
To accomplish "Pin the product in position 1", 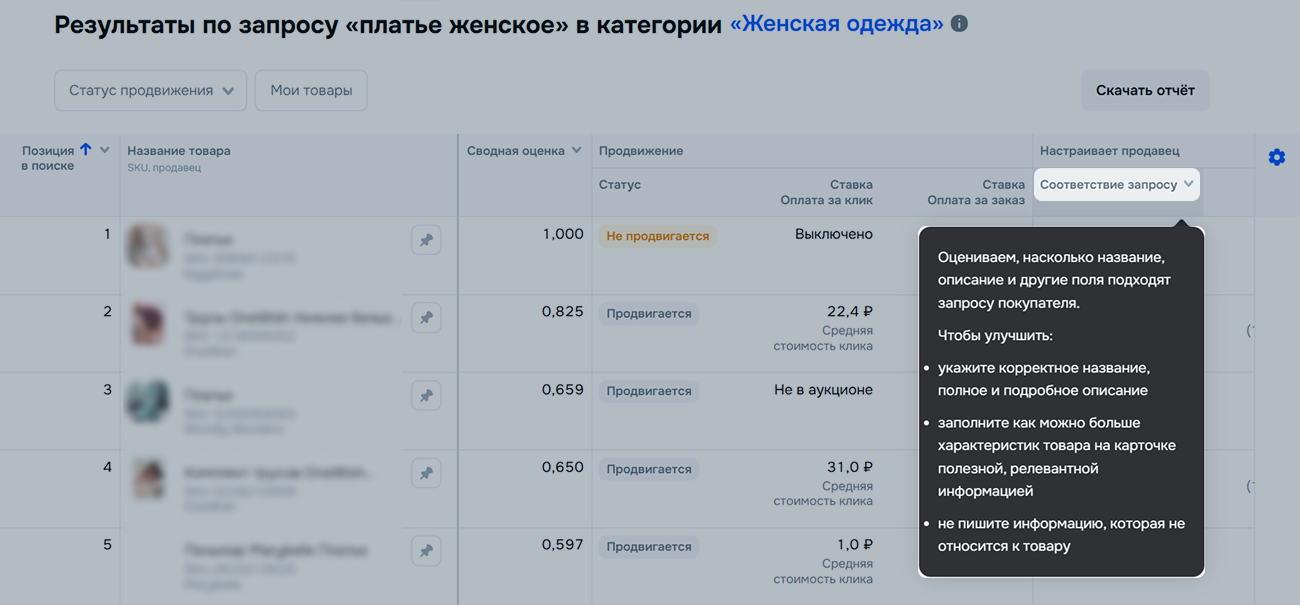I will [x=426, y=240].
